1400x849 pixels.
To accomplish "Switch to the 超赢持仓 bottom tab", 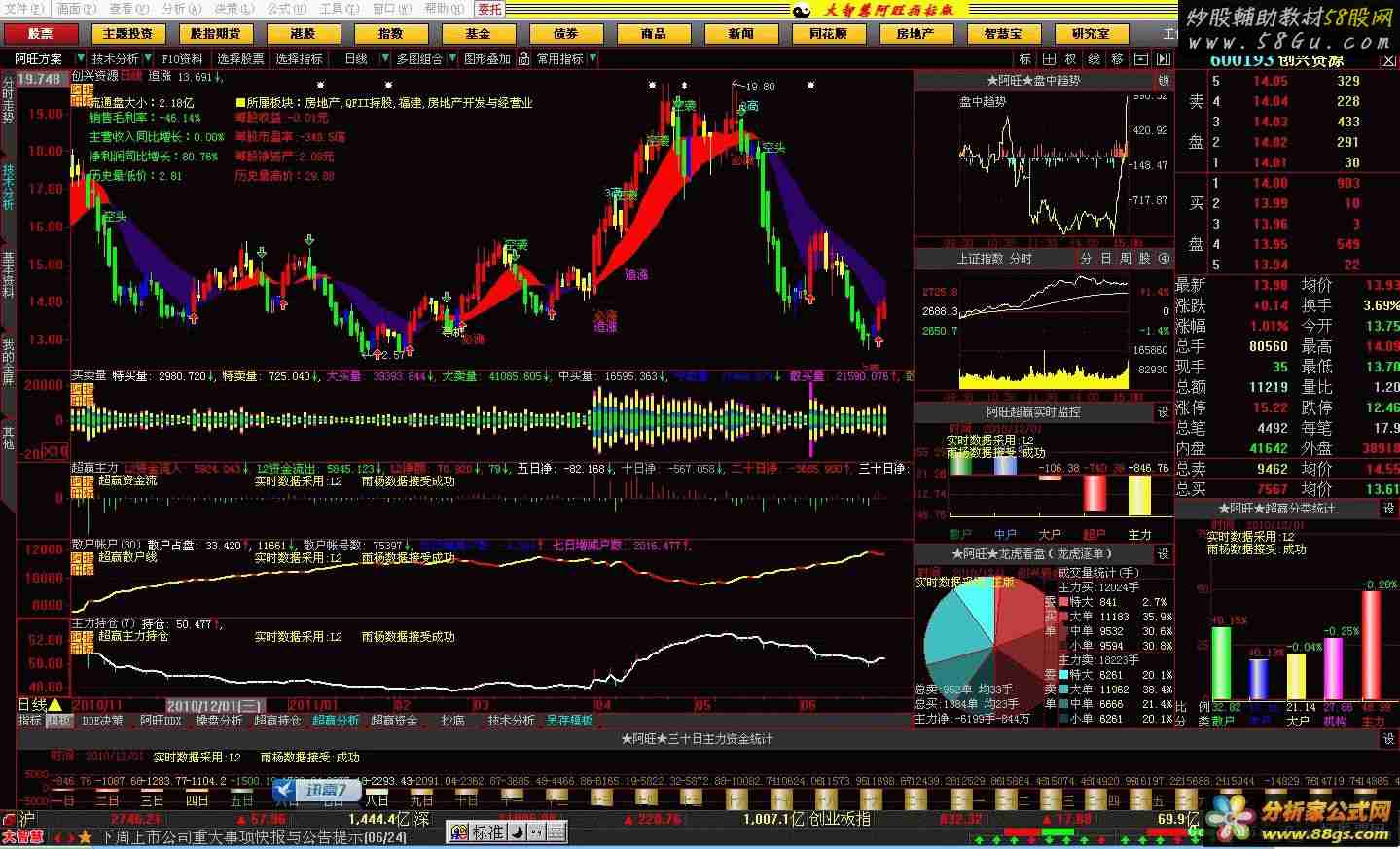I will [x=277, y=721].
